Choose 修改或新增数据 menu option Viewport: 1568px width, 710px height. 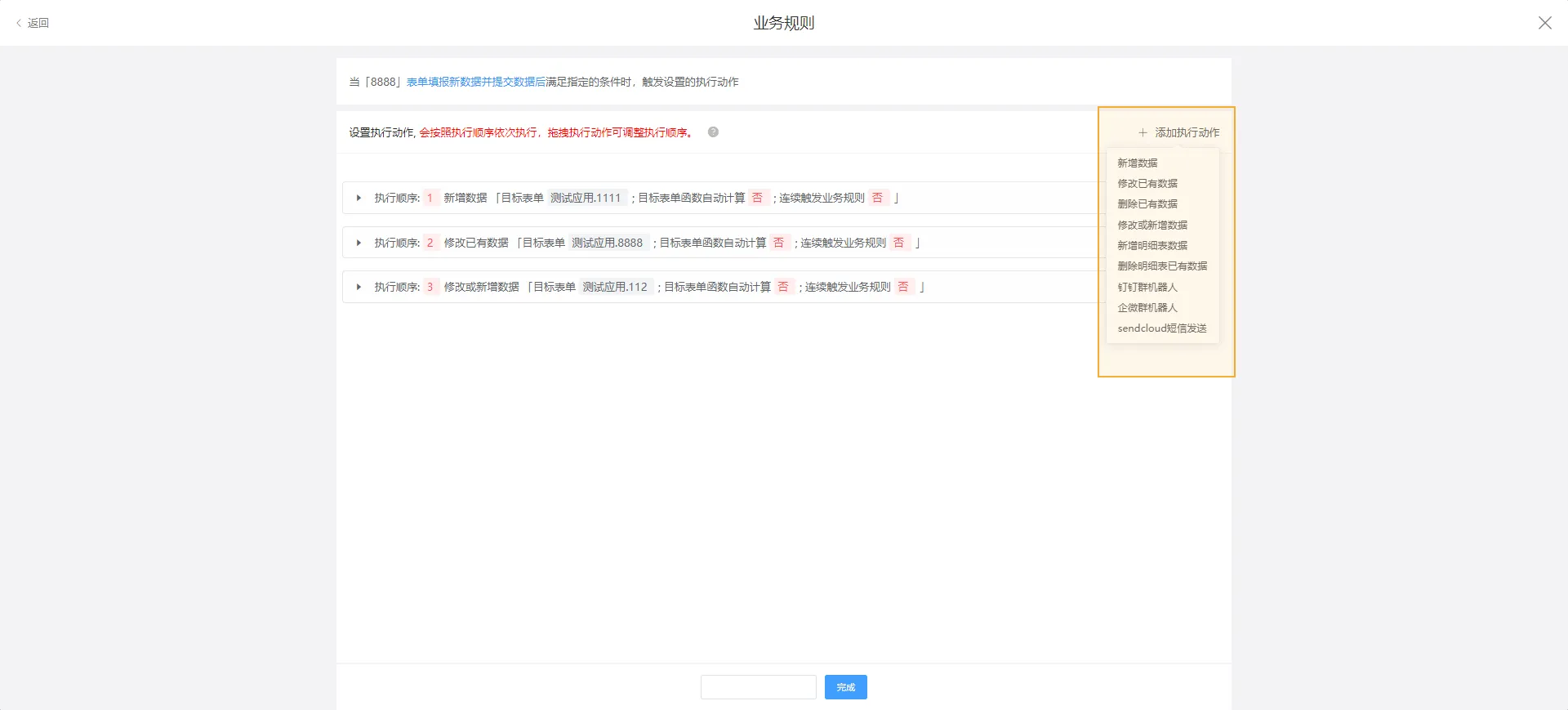[1151, 225]
